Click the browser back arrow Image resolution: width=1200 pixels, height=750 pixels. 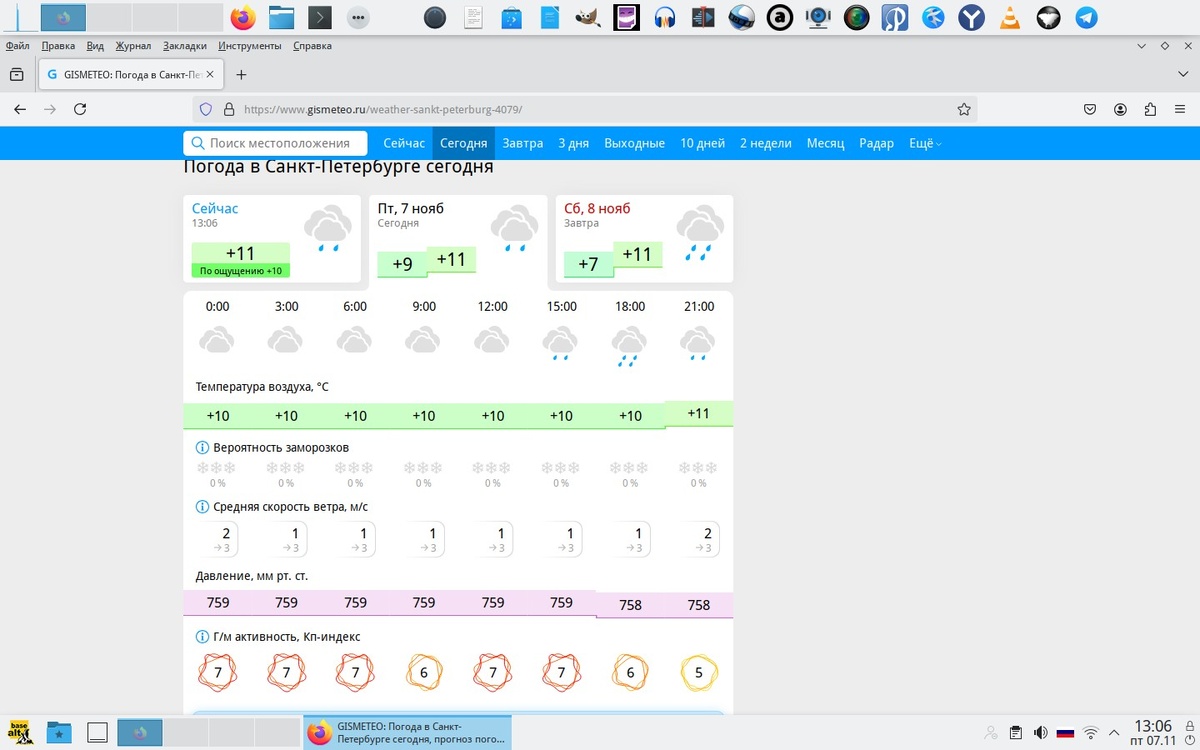(x=19, y=109)
